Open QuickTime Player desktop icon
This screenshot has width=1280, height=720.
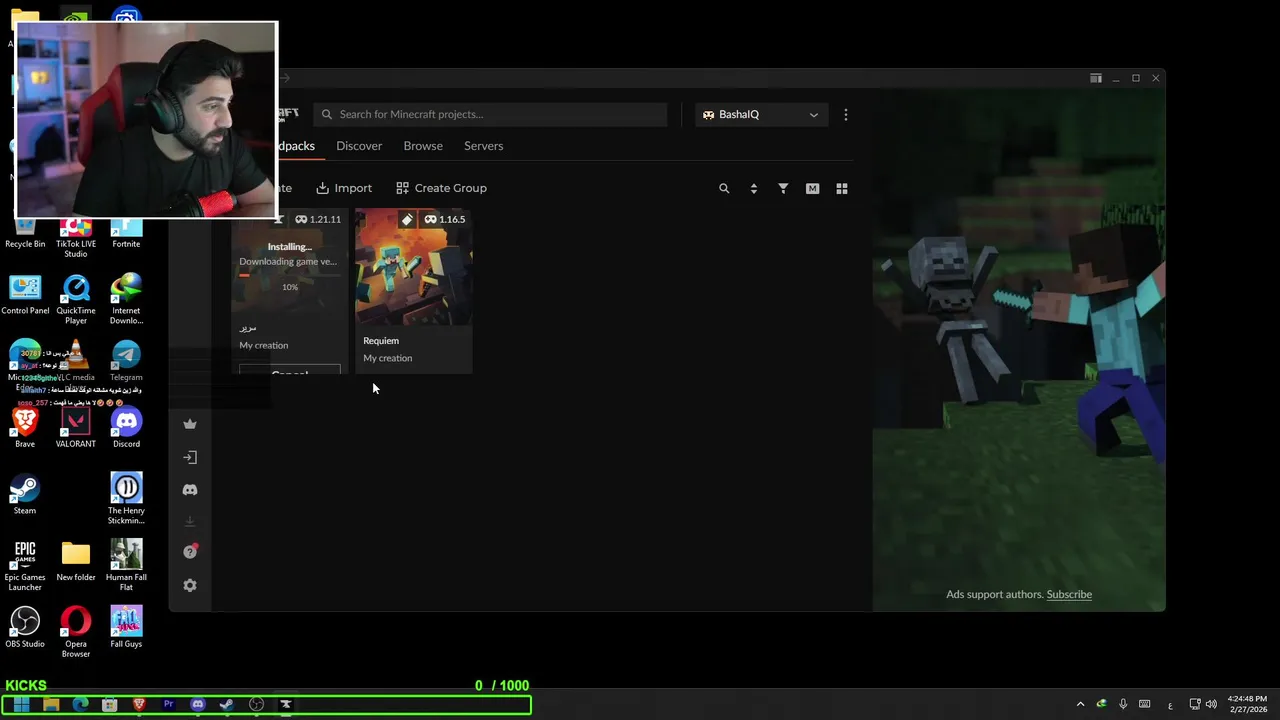click(x=76, y=300)
